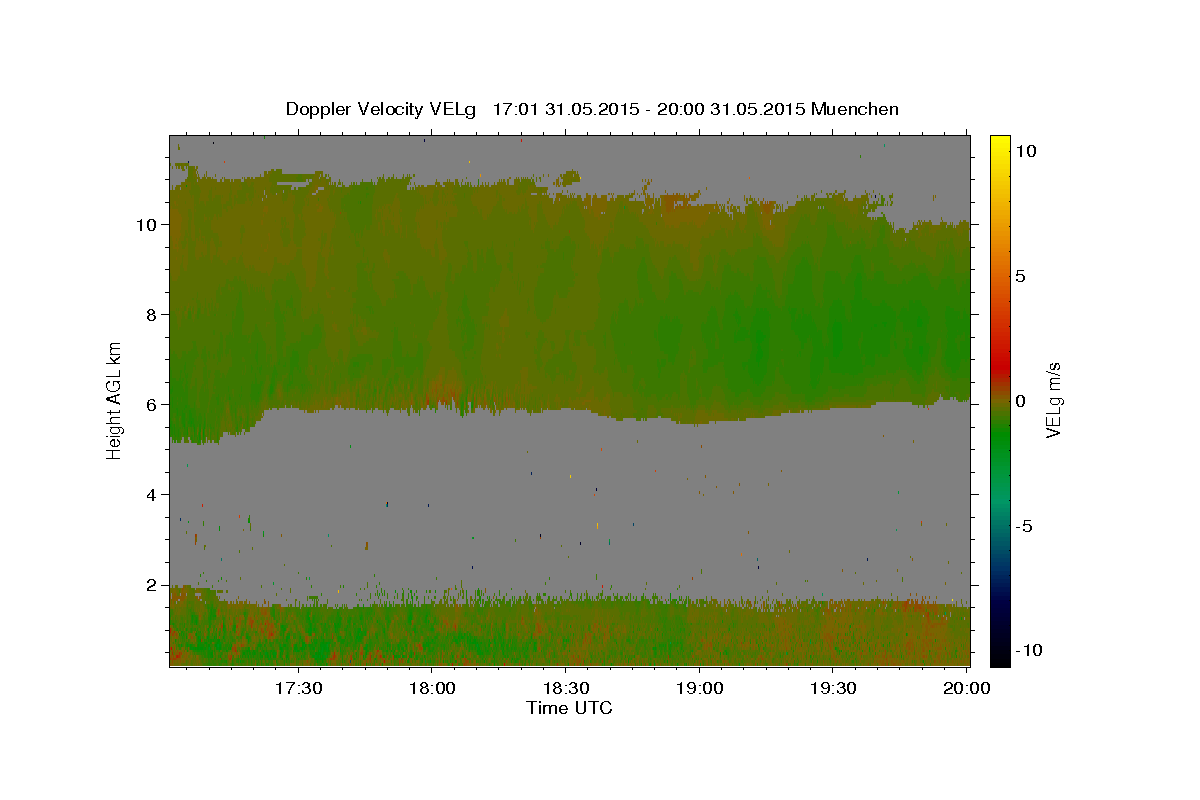
Task: Click the "VELg m/s" colorbar label
Action: click(x=1053, y=400)
